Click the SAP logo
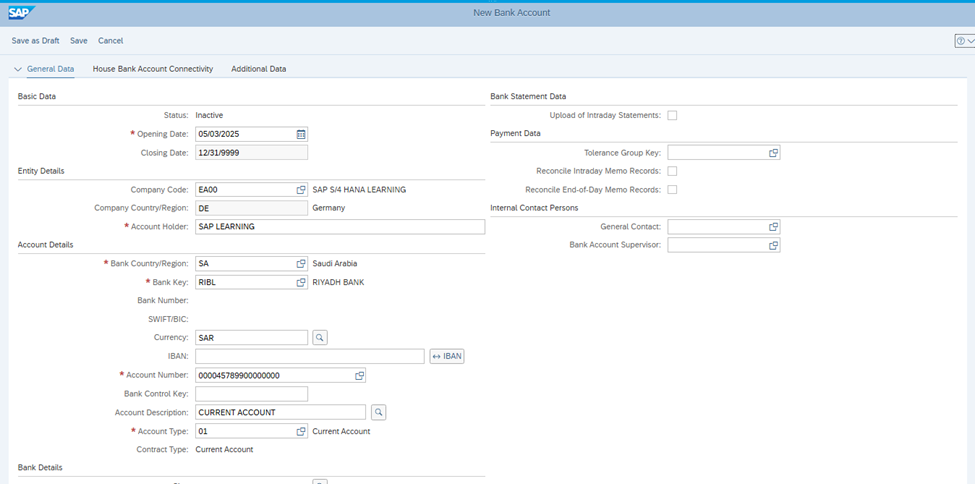This screenshot has height=484, width=975. 22,12
